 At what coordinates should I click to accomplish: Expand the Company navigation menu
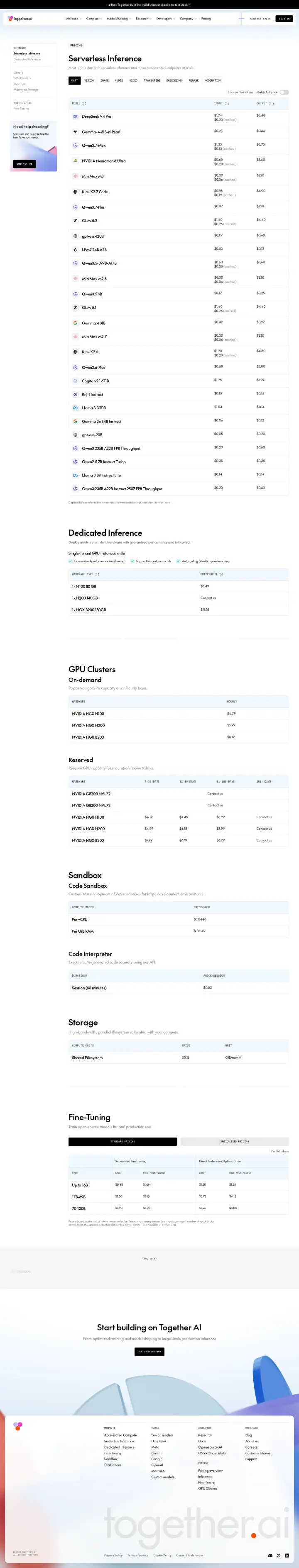(188, 19)
